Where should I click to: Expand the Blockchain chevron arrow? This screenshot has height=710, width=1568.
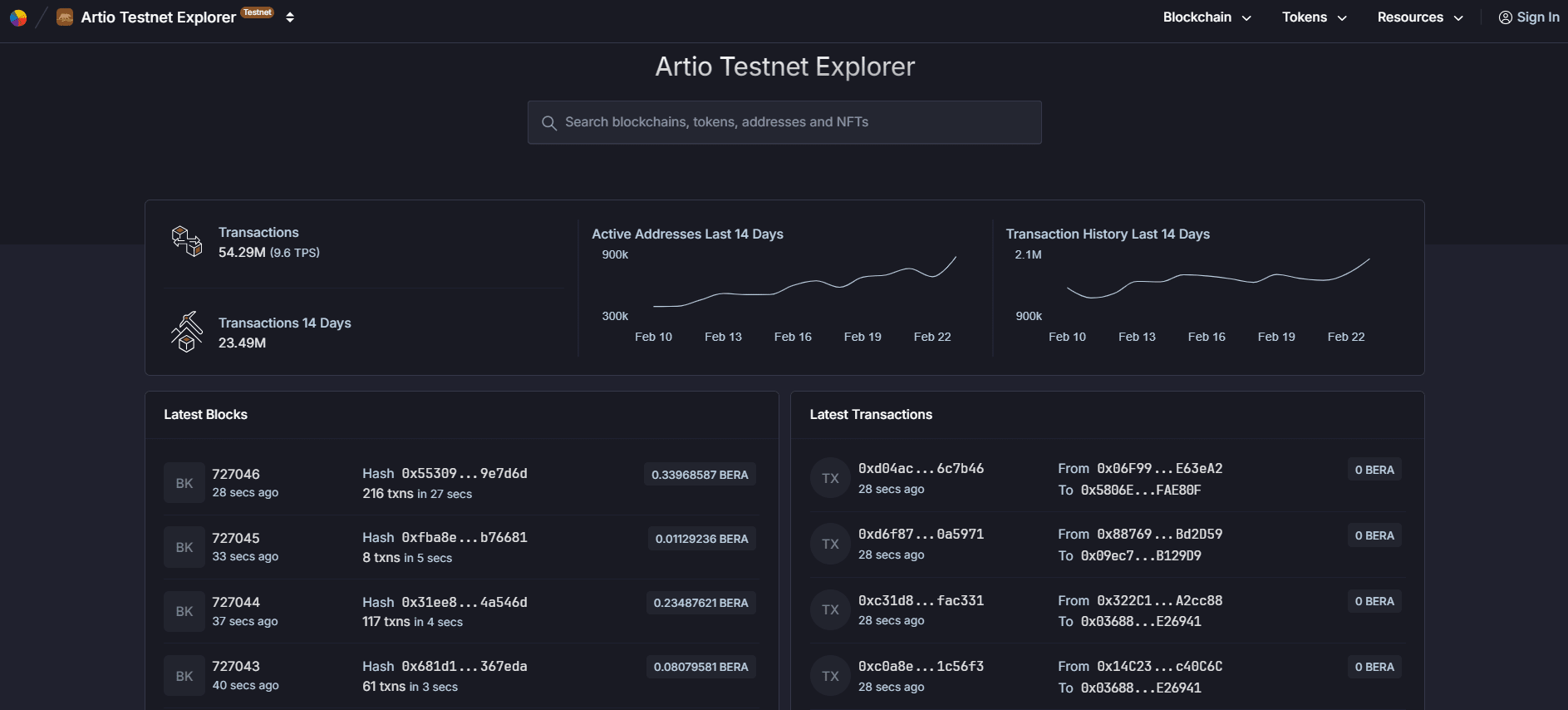point(1246,18)
